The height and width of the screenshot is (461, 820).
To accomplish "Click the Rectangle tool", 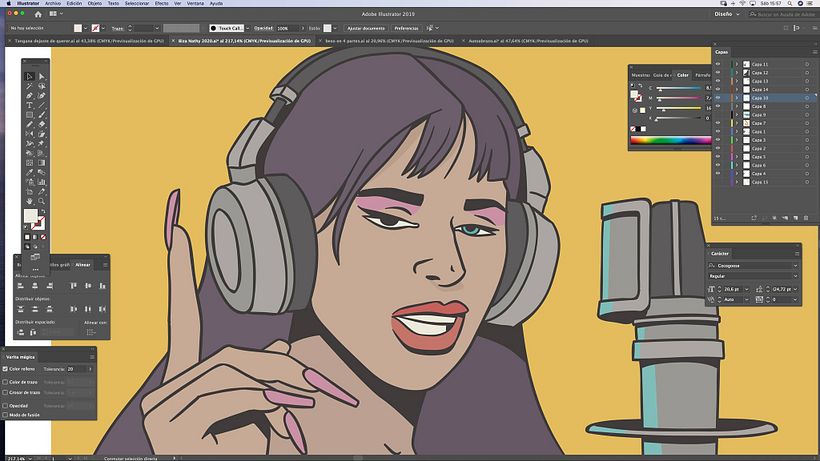I will 29,115.
